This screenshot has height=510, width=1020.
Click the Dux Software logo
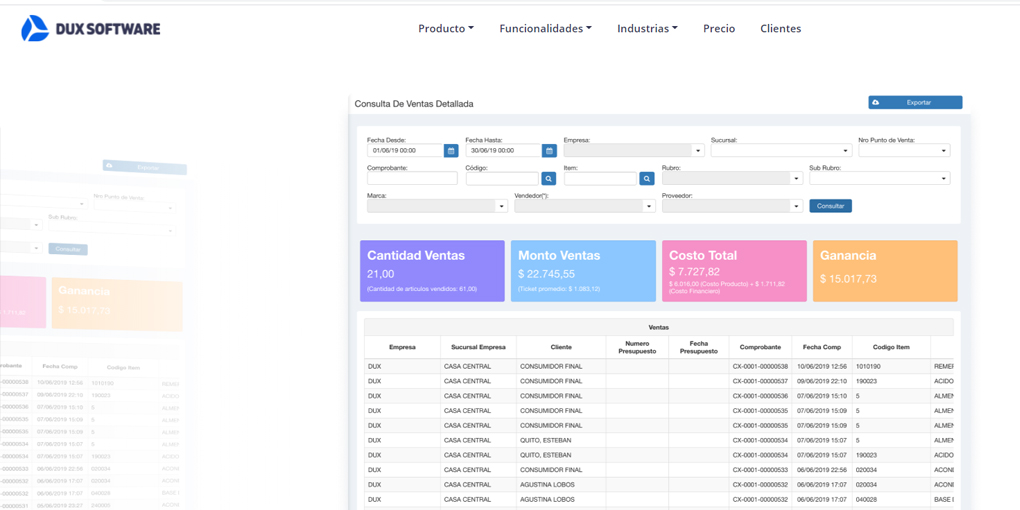[90, 29]
